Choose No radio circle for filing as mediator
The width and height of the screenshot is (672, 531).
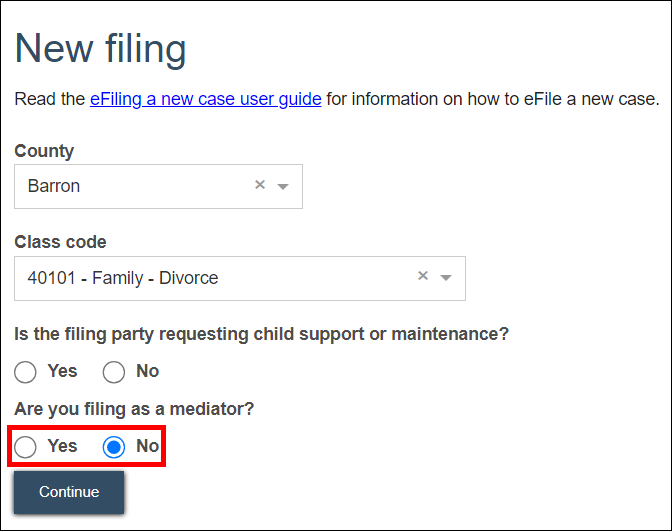(x=114, y=447)
